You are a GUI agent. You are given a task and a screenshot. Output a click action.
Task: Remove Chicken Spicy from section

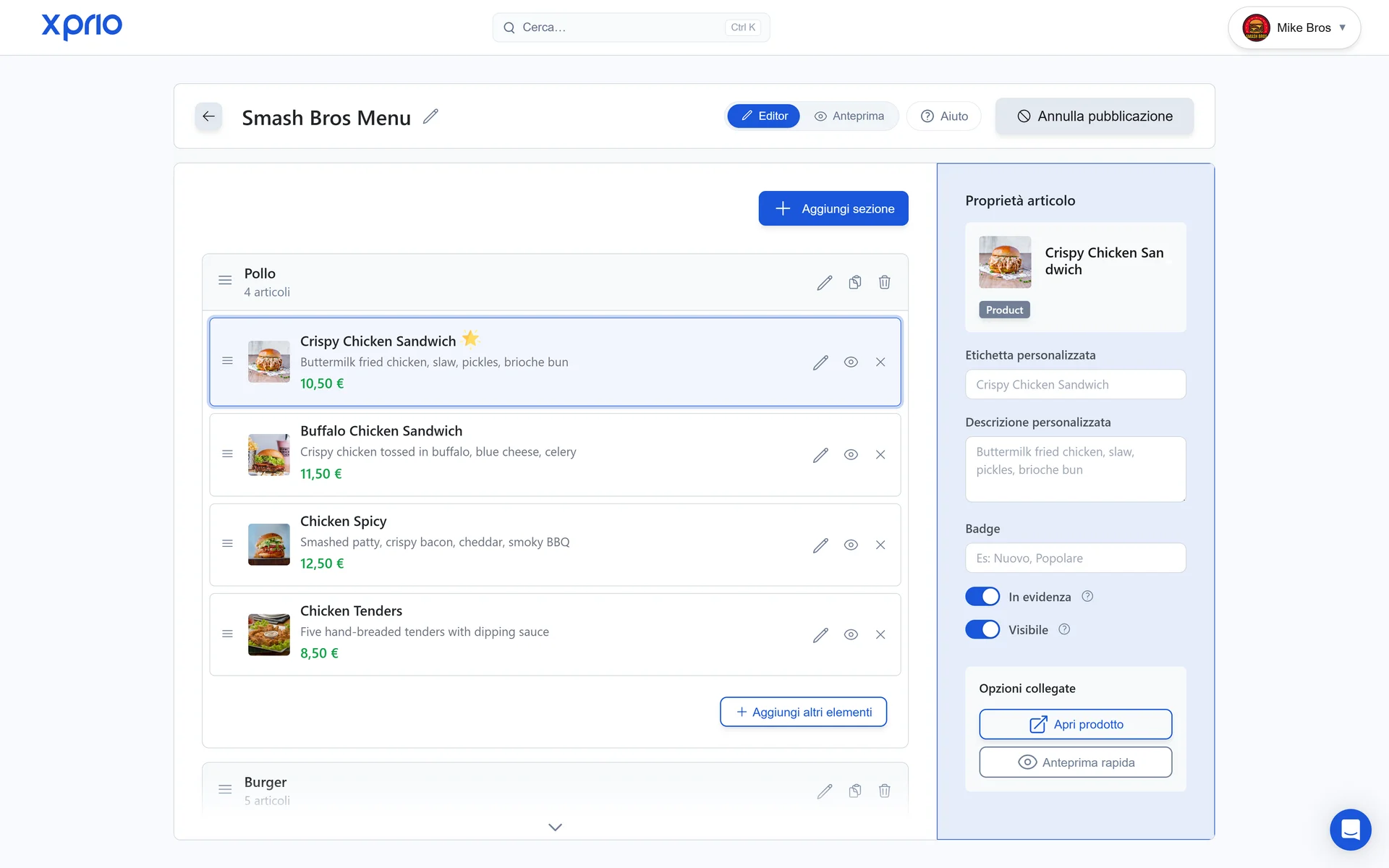[x=880, y=545]
